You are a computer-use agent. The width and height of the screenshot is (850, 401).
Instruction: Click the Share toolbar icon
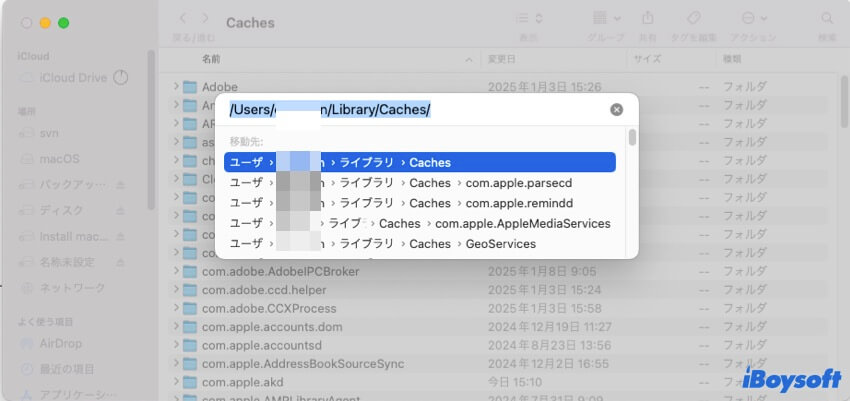(x=647, y=19)
